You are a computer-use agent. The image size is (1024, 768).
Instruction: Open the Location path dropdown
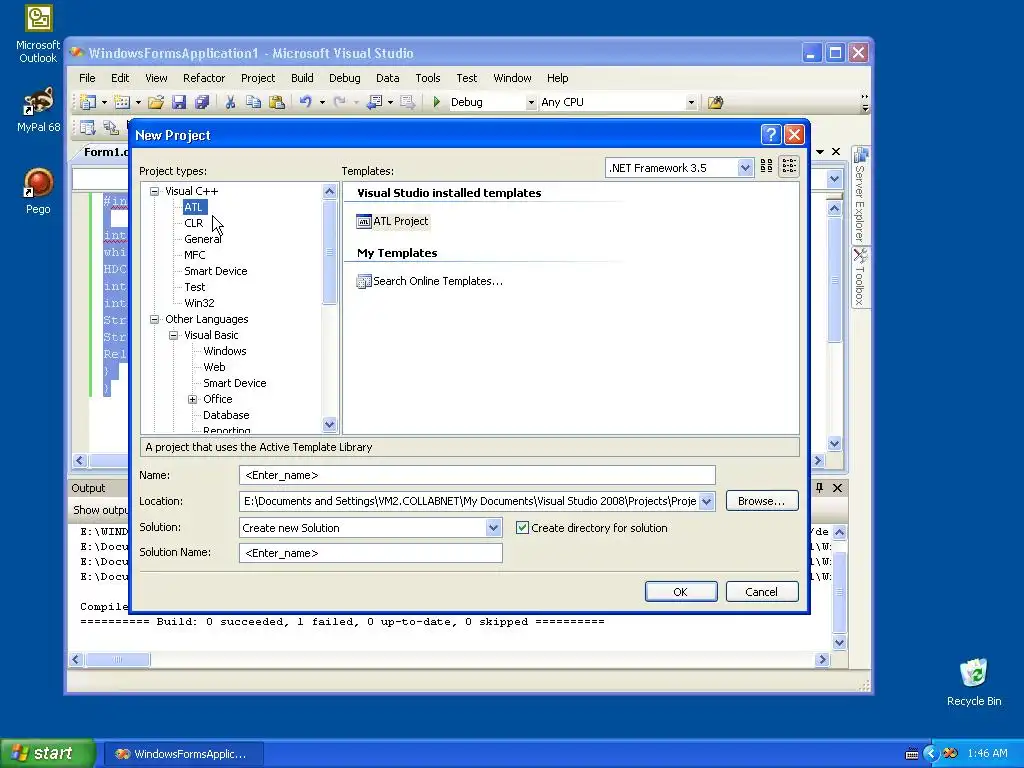pos(707,502)
